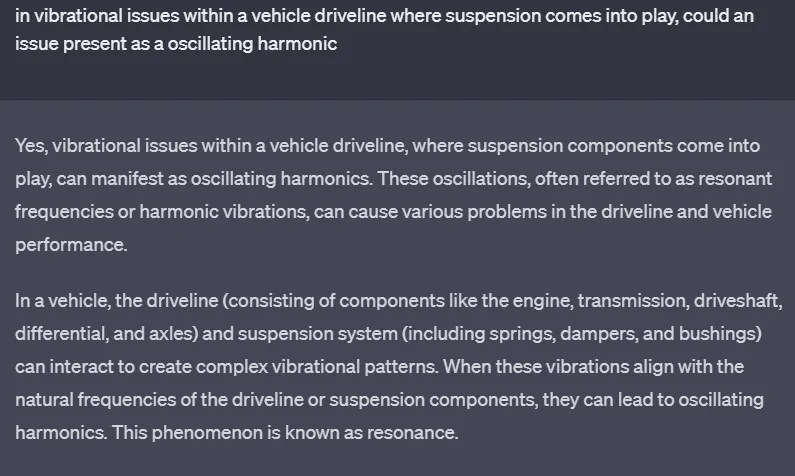Viewport: 795px width, 476px height.
Task: Click the word "differential" in second paragraph
Action: tap(56, 333)
